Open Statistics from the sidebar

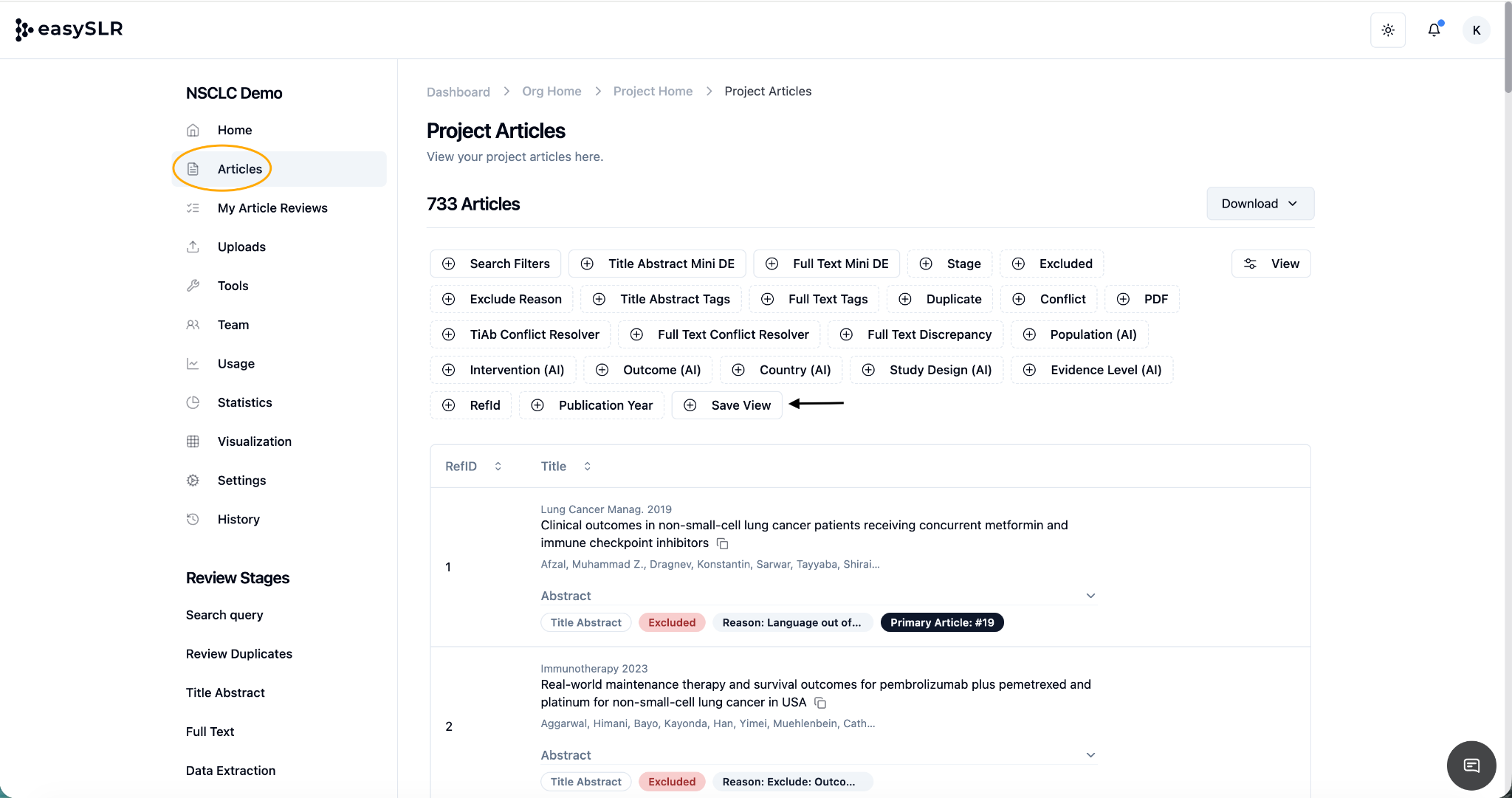pos(244,402)
